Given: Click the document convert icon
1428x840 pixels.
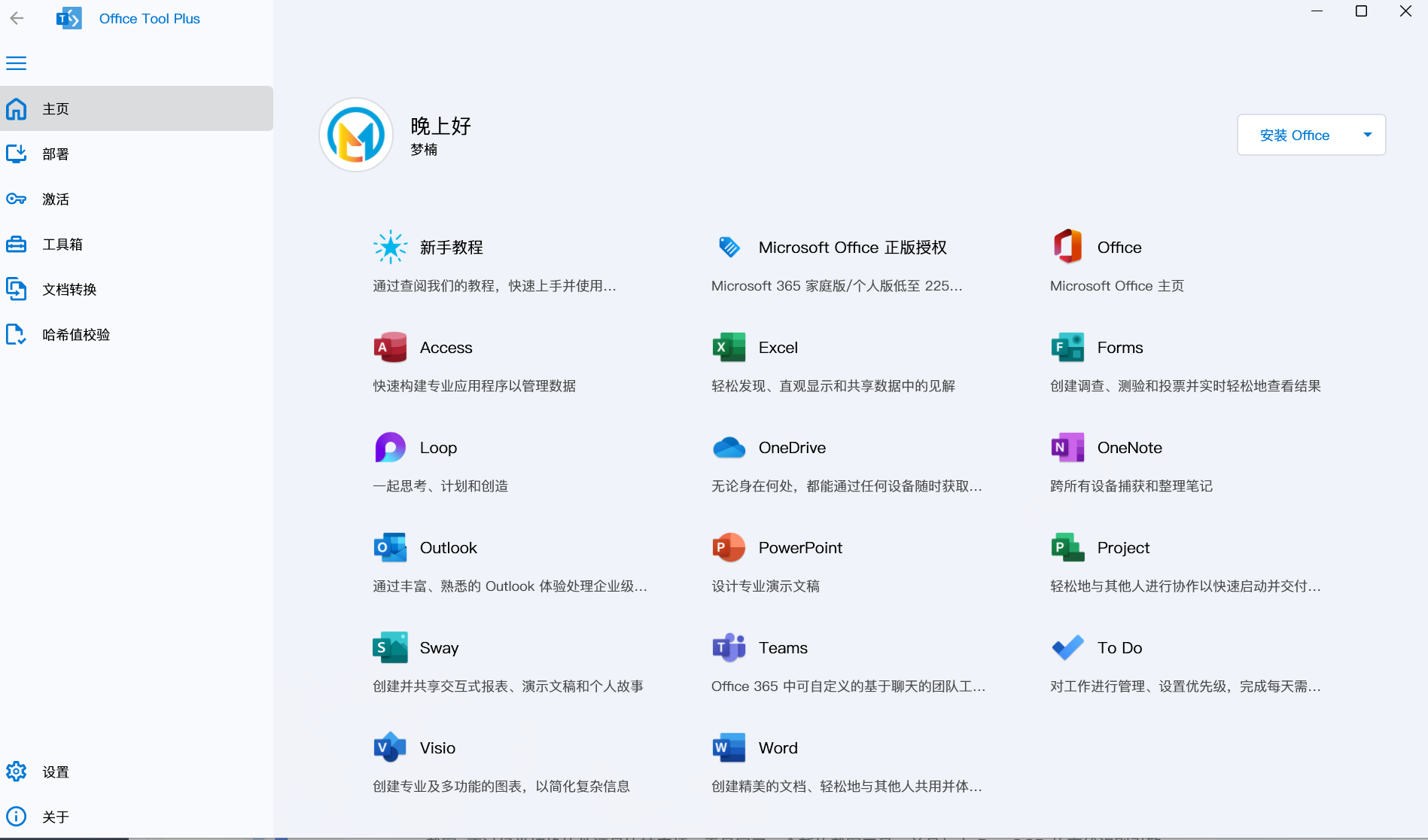Looking at the screenshot, I should 16,289.
